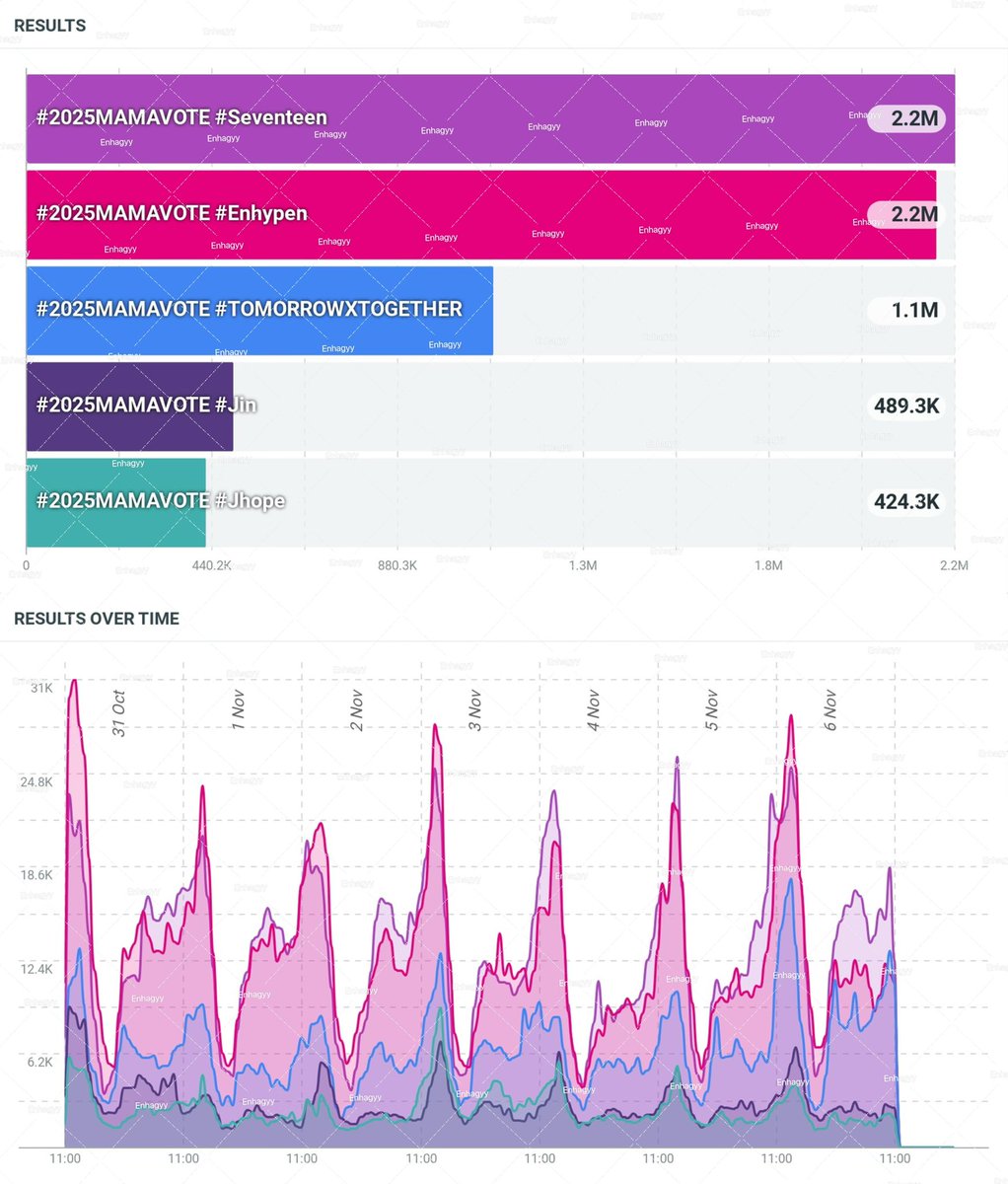Click the 489.3K value for Jin
The height and width of the screenshot is (1184, 1008).
coord(906,406)
